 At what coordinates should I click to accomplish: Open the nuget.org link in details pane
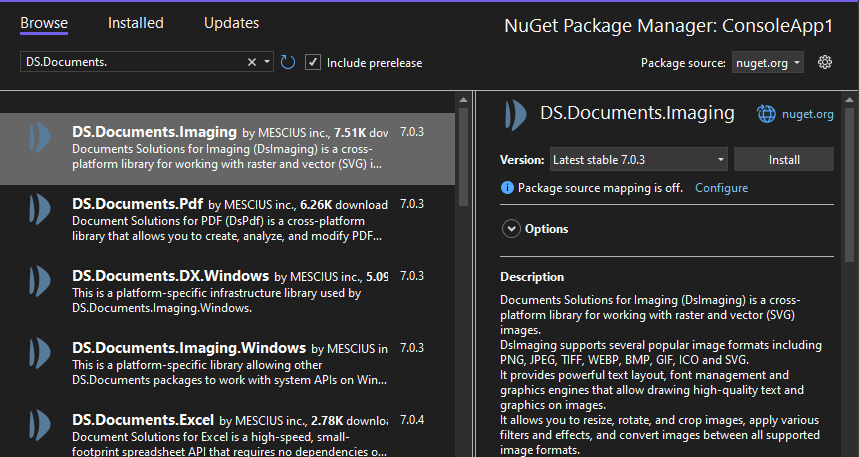tap(808, 114)
